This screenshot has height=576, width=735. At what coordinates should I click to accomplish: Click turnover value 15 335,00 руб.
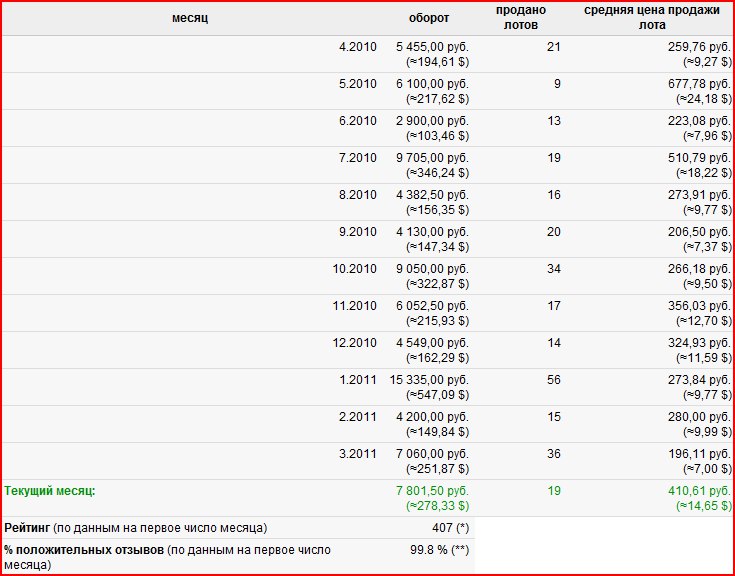click(x=429, y=380)
